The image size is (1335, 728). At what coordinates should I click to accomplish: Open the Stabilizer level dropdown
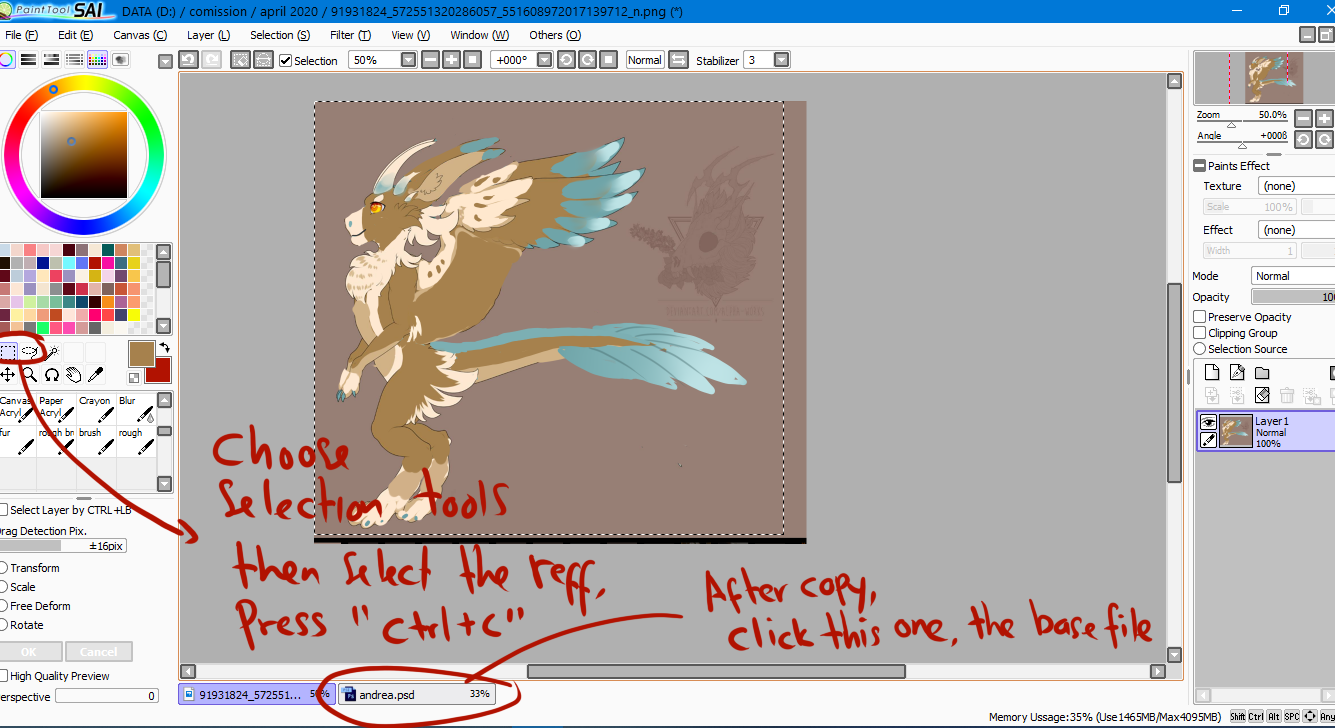(x=781, y=60)
